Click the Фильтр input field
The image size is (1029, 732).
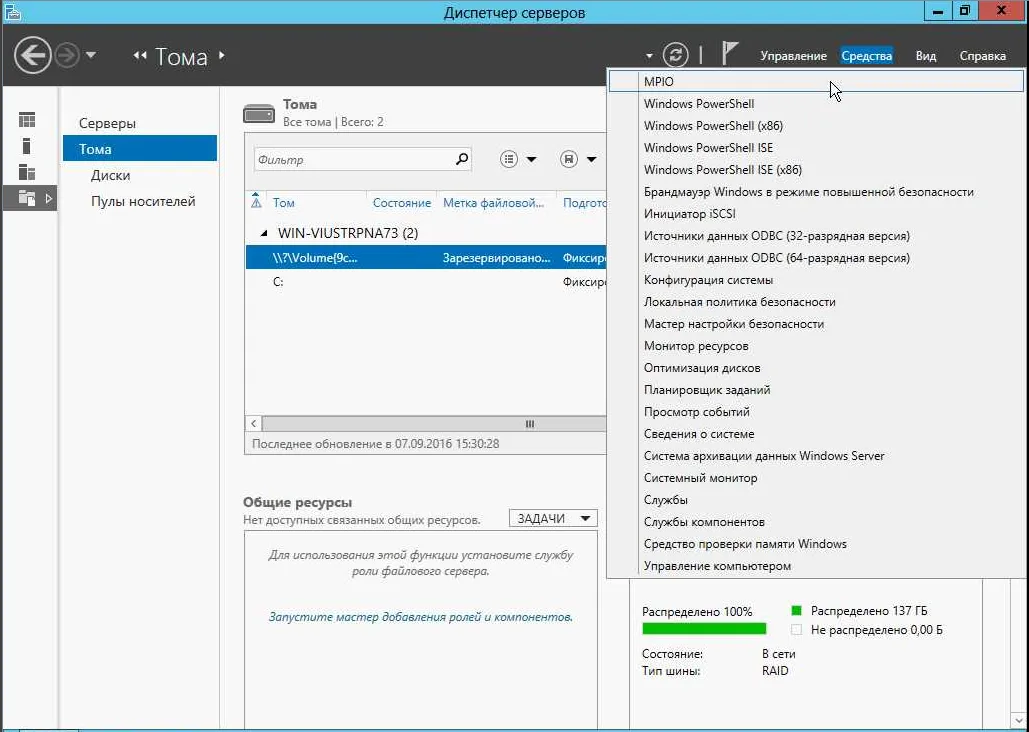[x=354, y=160]
